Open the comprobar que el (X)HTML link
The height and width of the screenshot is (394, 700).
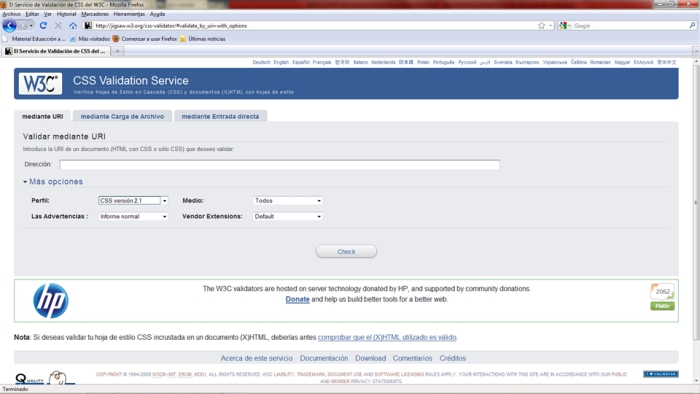point(387,337)
